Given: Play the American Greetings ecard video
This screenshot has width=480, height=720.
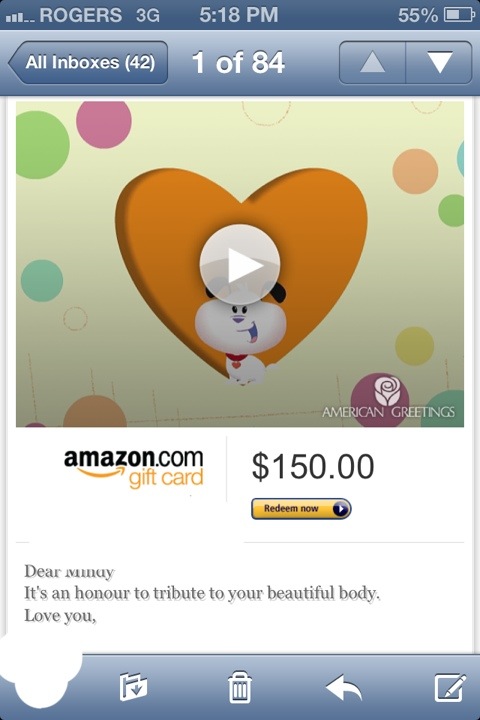Looking at the screenshot, I should [x=240, y=264].
